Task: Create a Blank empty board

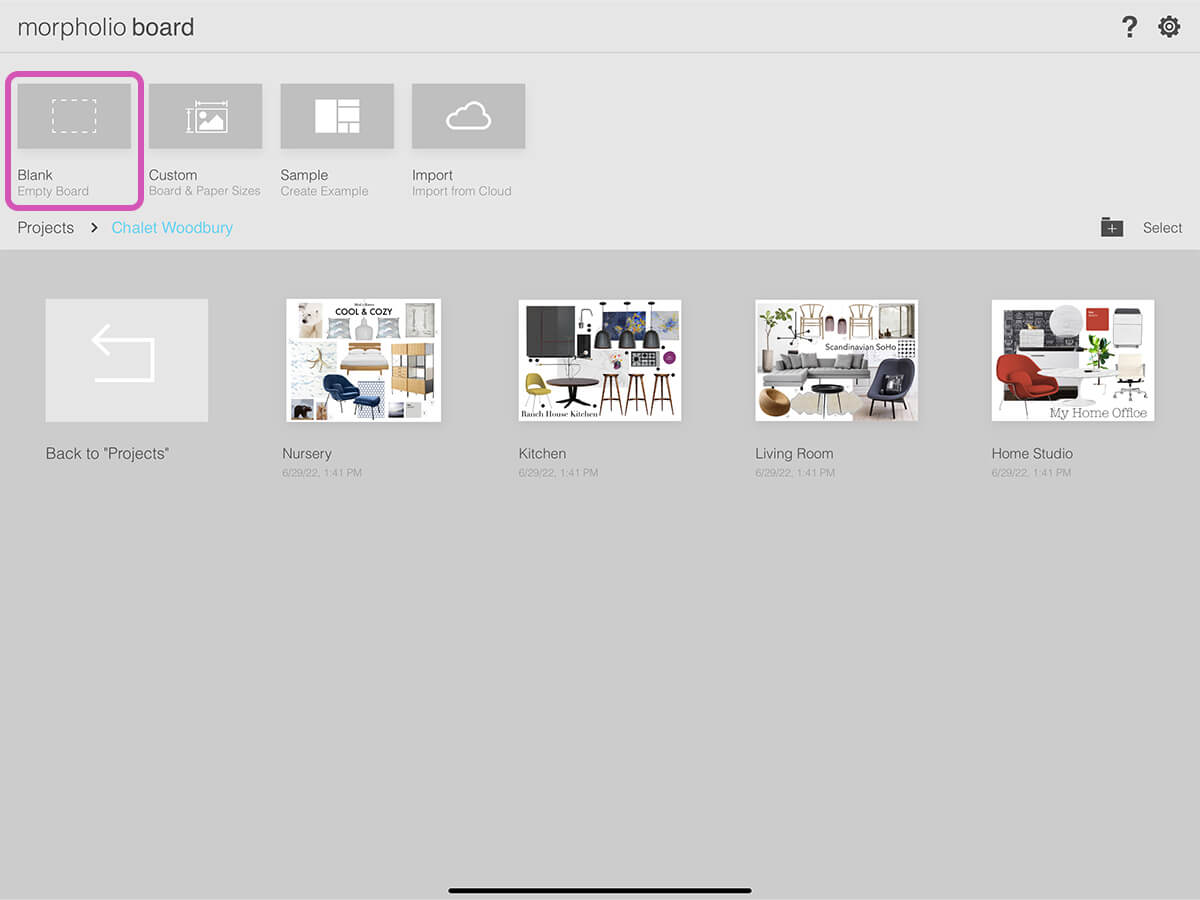Action: tap(74, 116)
